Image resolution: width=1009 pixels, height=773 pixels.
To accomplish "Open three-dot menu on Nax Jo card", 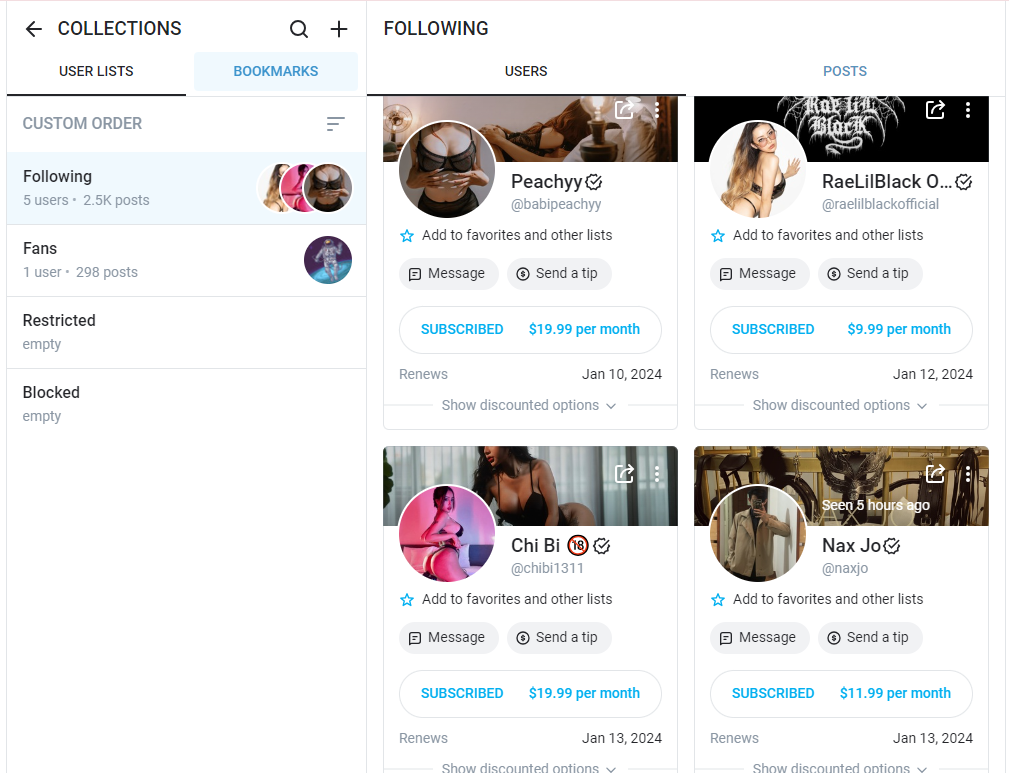I will pos(967,474).
